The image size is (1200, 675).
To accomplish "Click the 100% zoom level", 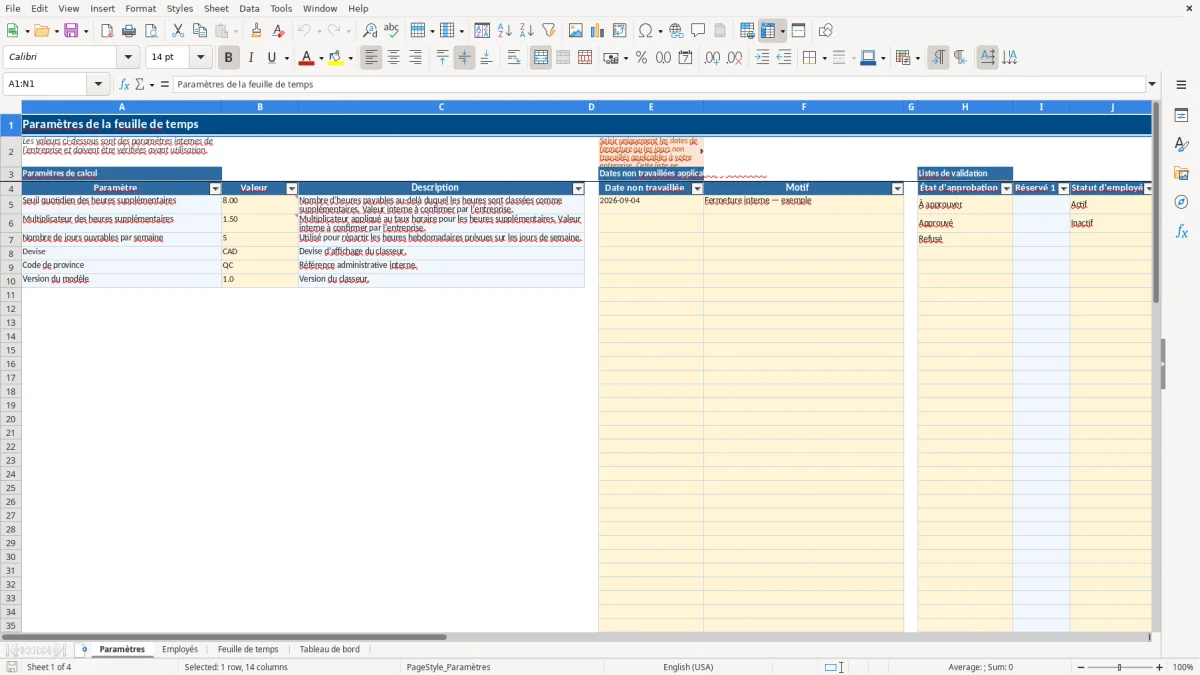I will click(1183, 667).
